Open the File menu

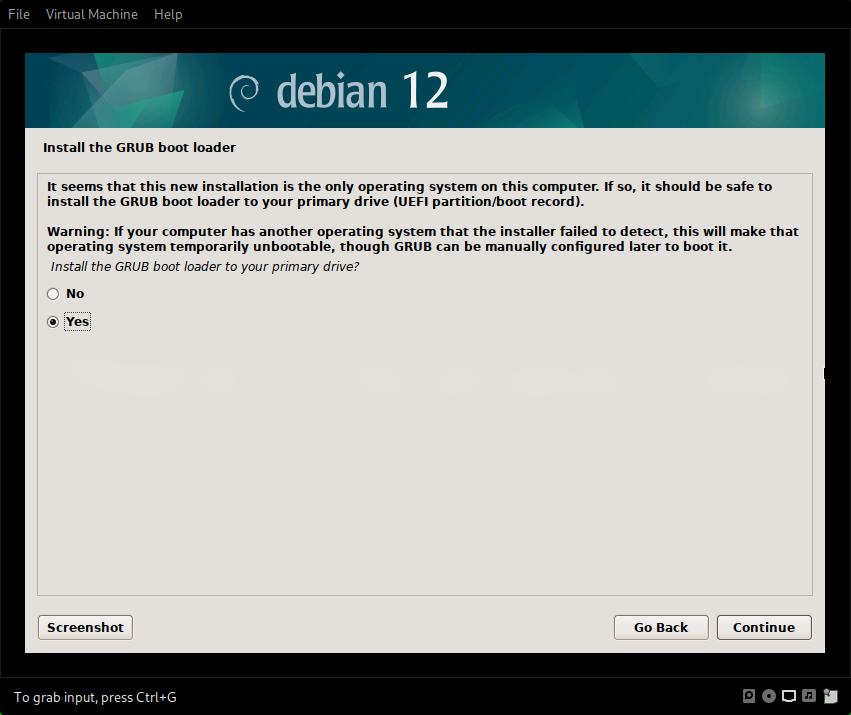coord(18,14)
